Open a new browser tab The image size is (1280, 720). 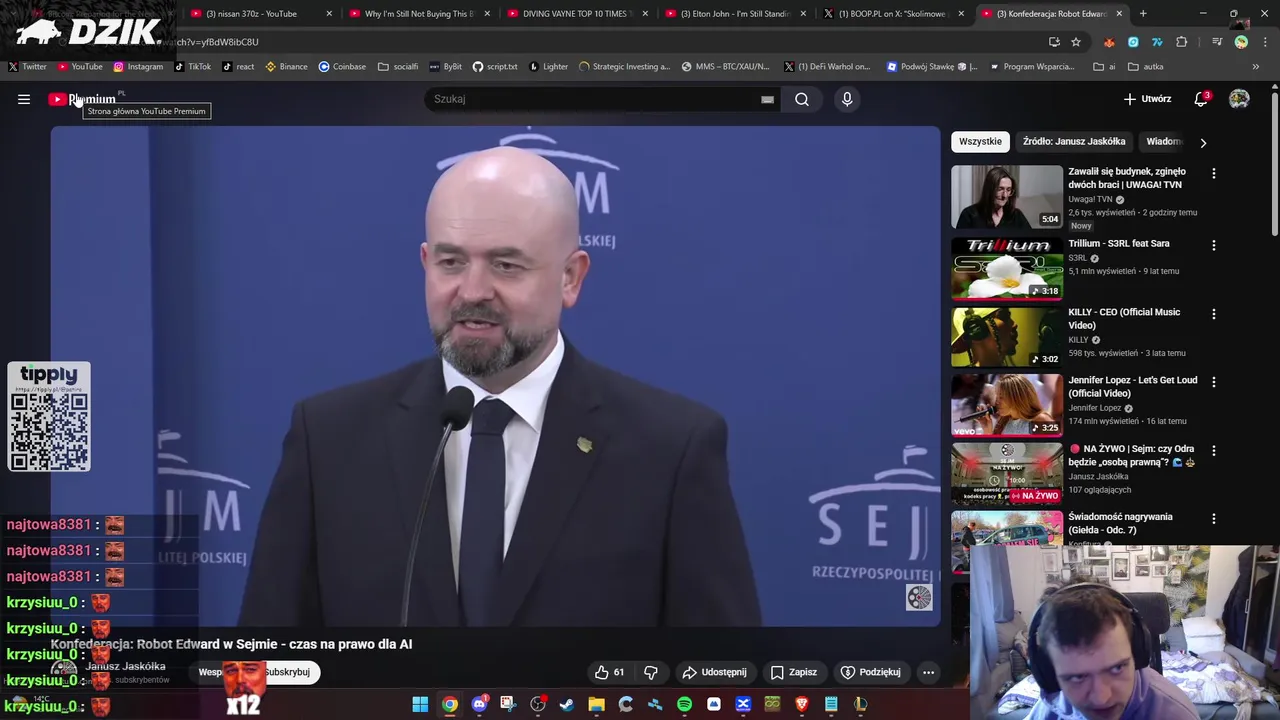point(1143,14)
